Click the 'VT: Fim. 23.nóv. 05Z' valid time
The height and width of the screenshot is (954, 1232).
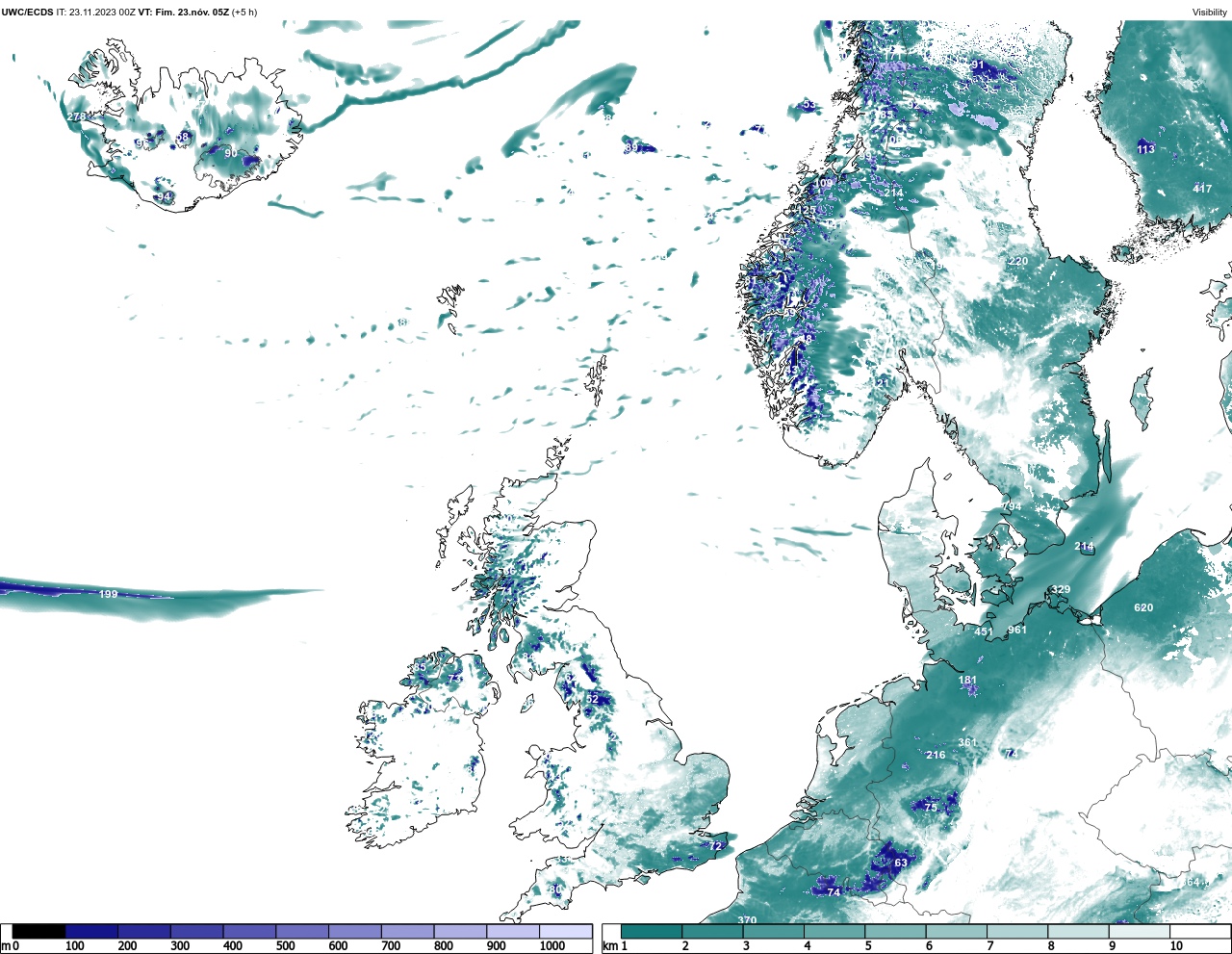(x=183, y=13)
